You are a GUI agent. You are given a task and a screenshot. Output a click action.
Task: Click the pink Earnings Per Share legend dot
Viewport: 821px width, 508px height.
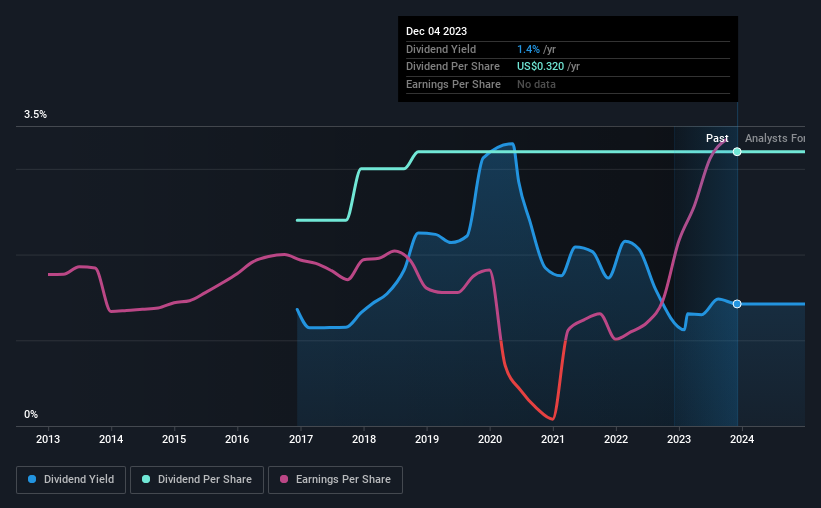click(284, 479)
